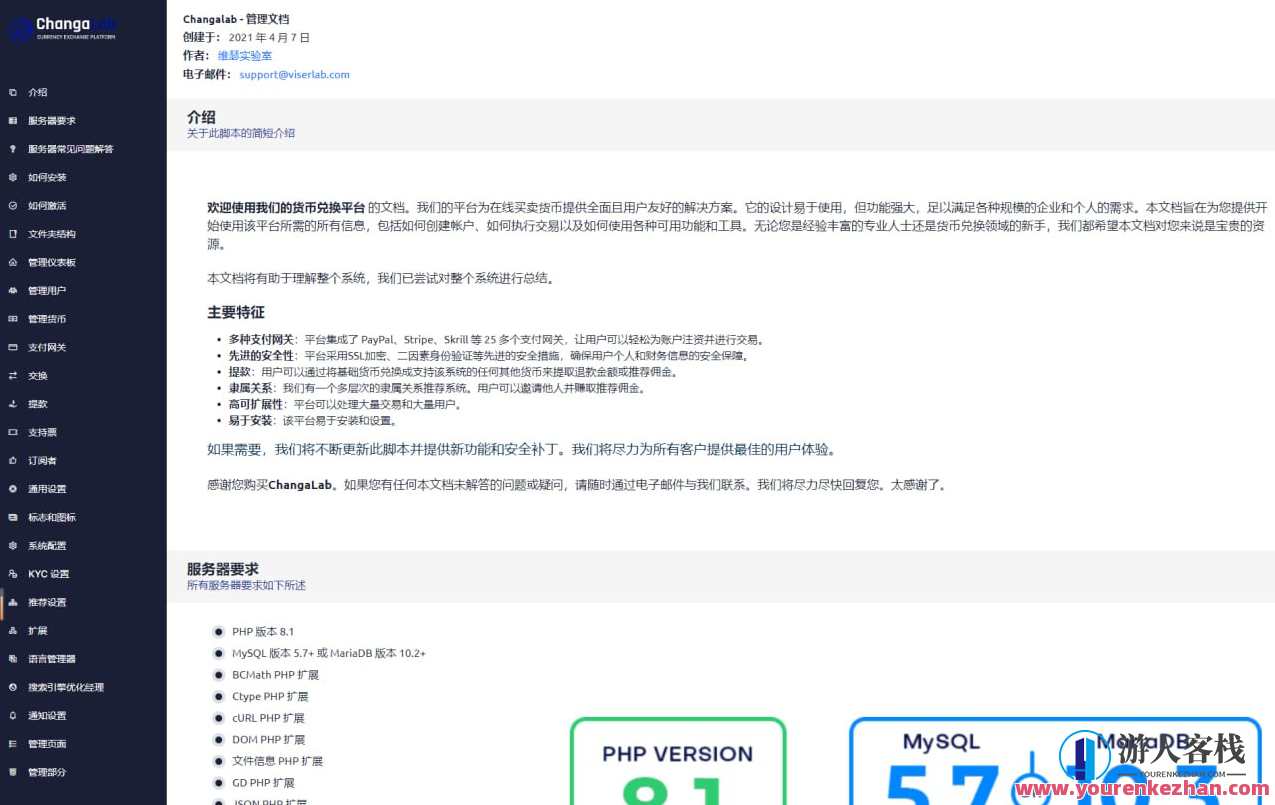
Task: Select the MySQL 版本 5.7+ bullet
Action: [x=218, y=653]
